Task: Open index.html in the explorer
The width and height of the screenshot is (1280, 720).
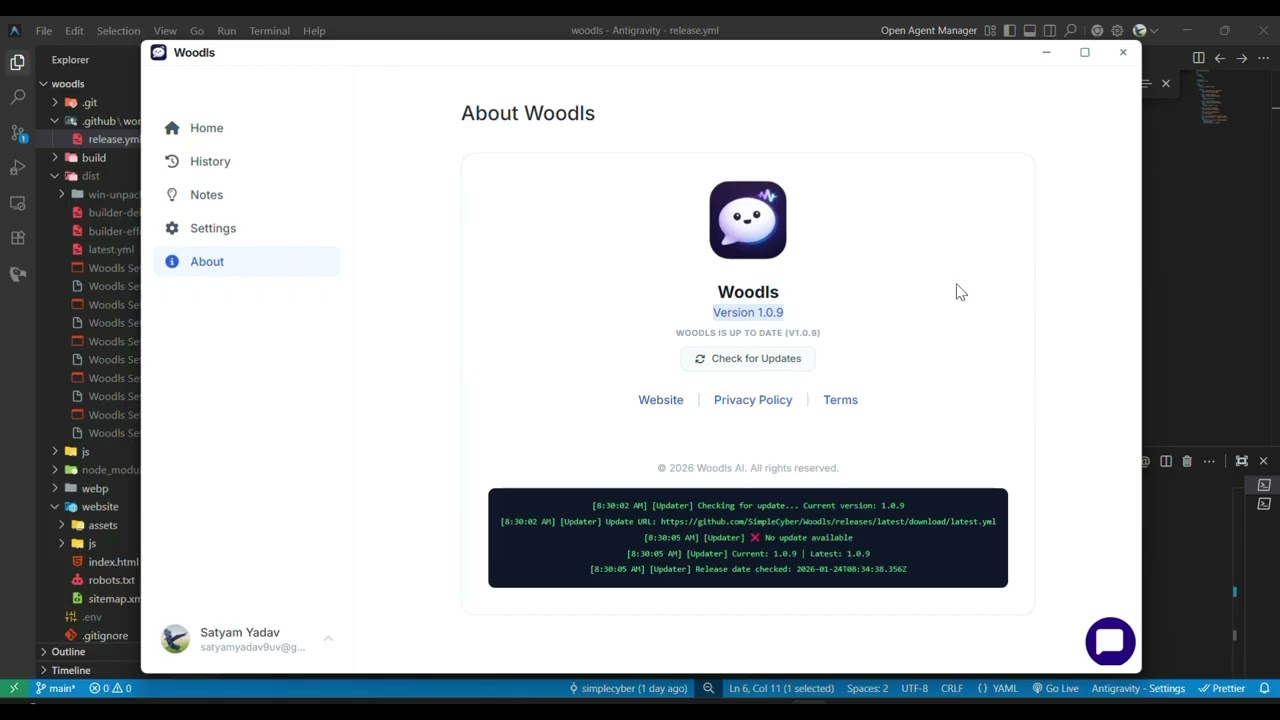Action: click(113, 562)
